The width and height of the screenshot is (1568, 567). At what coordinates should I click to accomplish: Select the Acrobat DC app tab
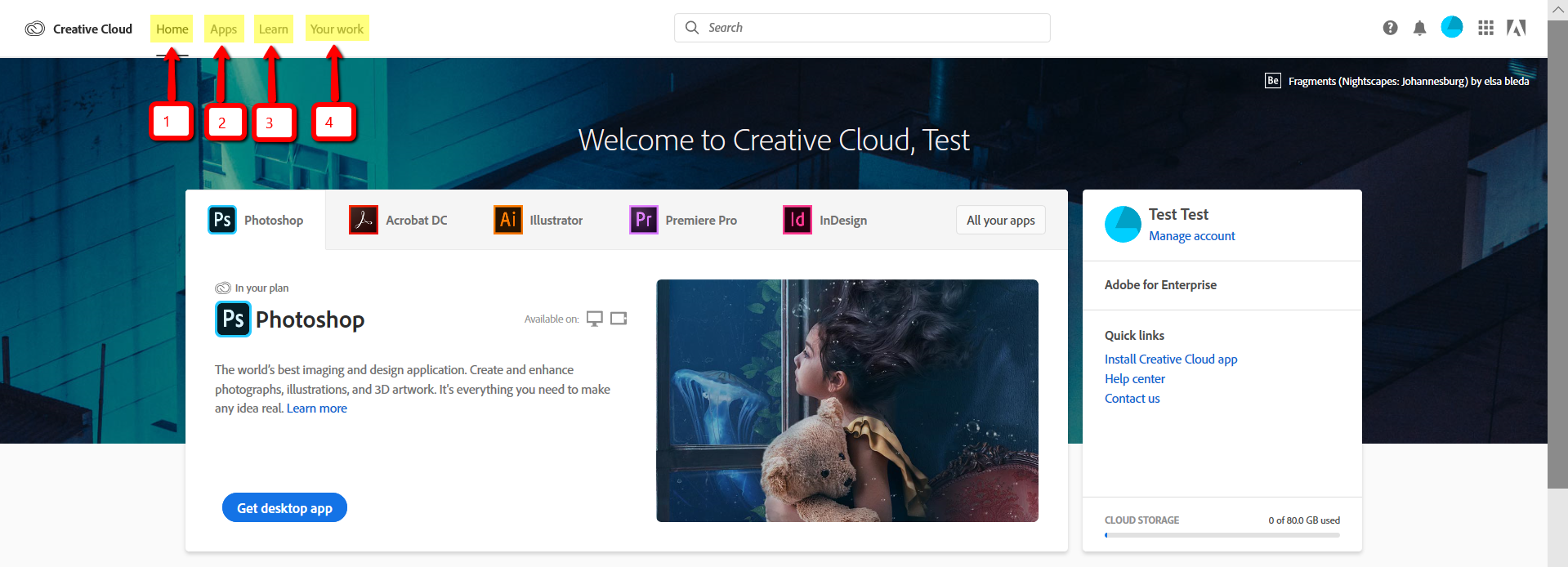click(x=399, y=220)
